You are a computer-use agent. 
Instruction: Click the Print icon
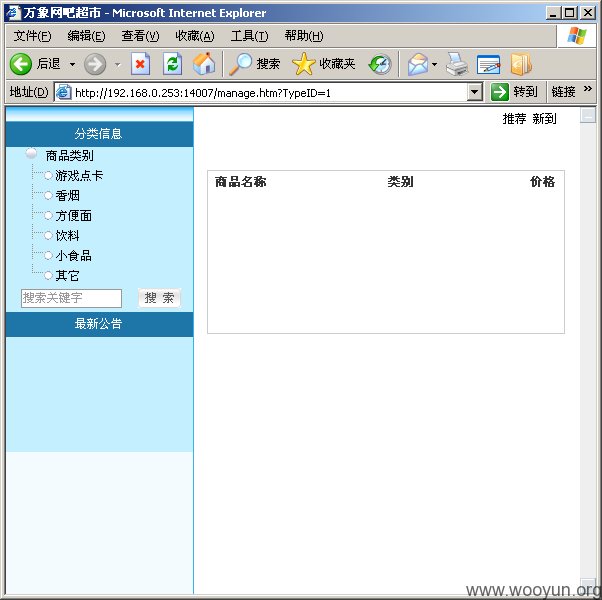coord(457,64)
